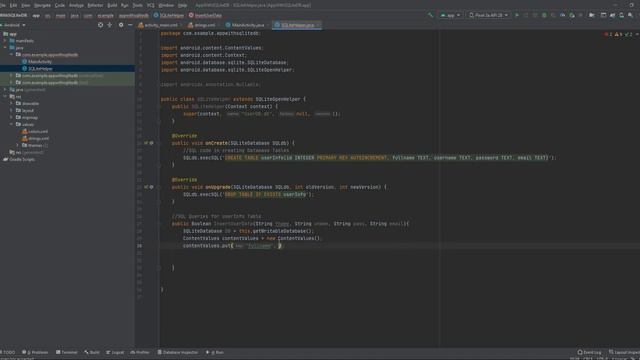Open the Android project view dropdown
The width and height of the screenshot is (640, 360).
(x=13, y=25)
